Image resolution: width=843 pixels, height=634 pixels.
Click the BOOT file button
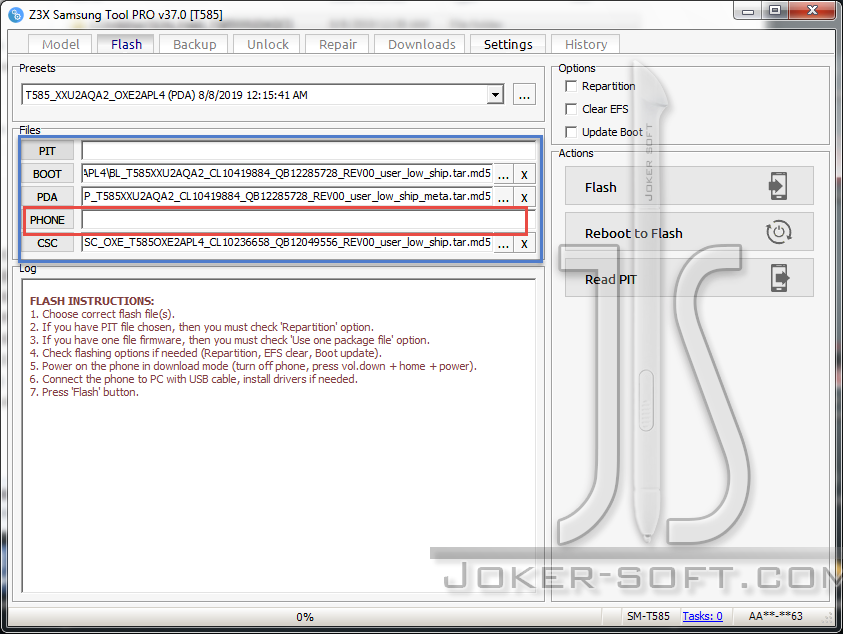(x=47, y=174)
